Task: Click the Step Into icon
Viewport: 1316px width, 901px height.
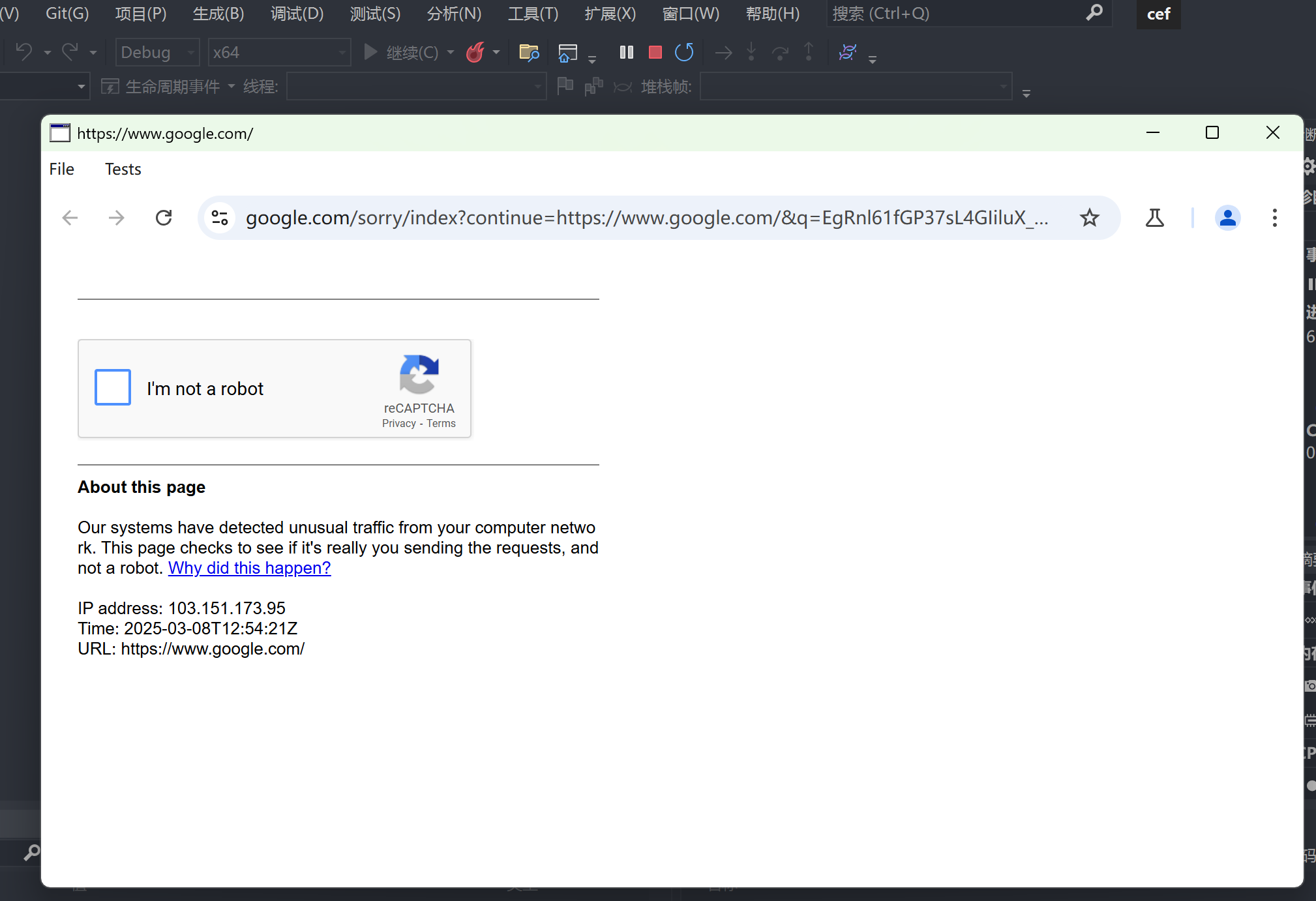Action: (x=751, y=52)
